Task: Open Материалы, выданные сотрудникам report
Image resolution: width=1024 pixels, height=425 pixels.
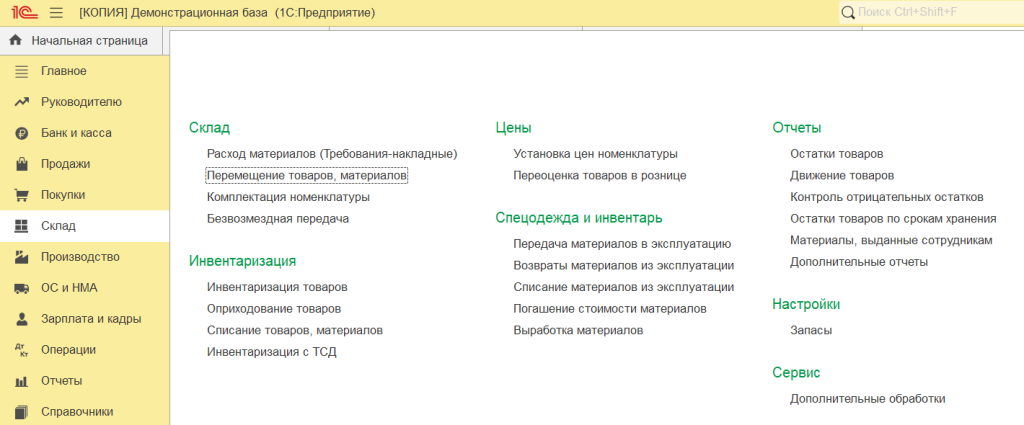Action: click(x=891, y=240)
